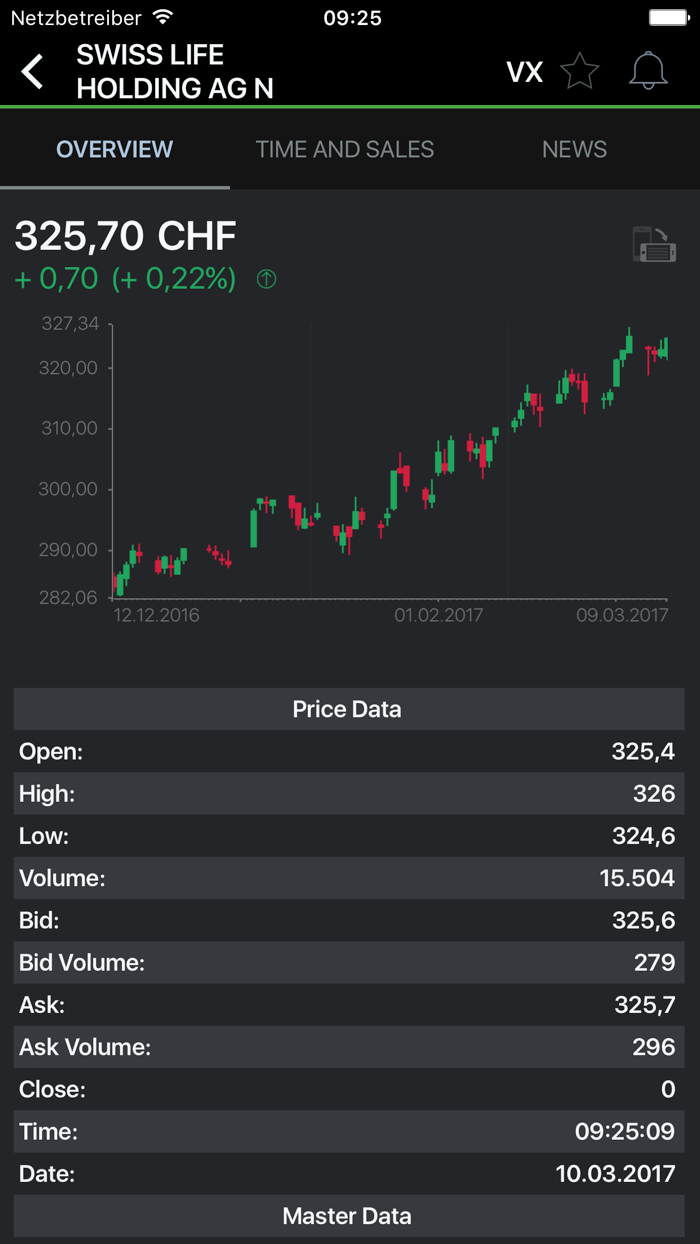Switch to the Time and Sales tab
Viewport: 700px width, 1244px height.
[x=345, y=148]
